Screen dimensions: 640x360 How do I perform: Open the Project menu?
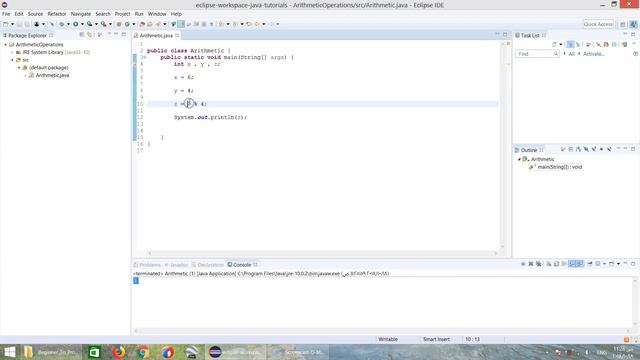point(122,14)
